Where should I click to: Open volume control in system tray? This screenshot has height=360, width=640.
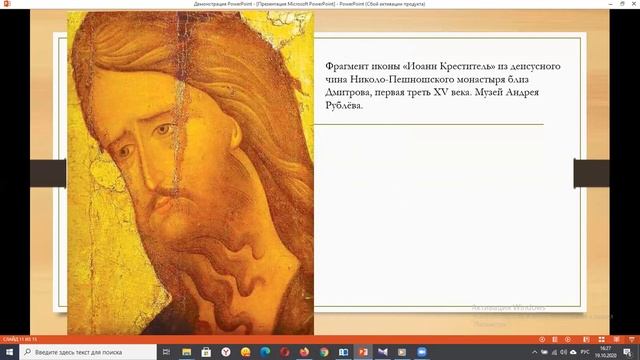[x=564, y=352]
